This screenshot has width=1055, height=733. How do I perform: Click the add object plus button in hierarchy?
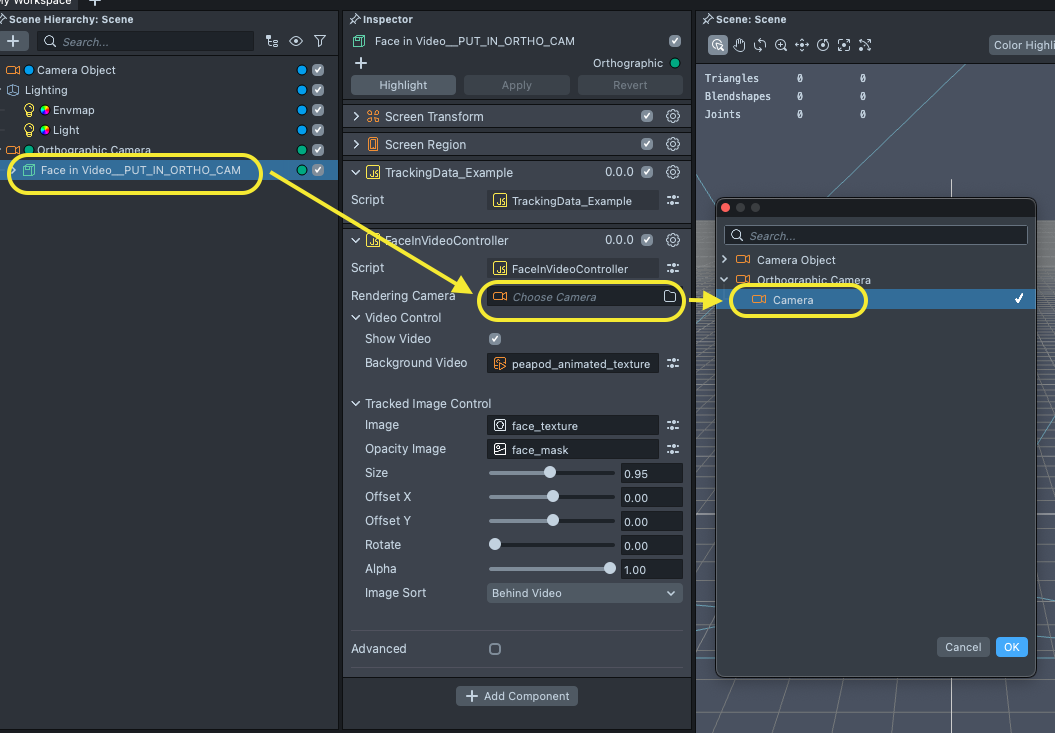[x=13, y=41]
